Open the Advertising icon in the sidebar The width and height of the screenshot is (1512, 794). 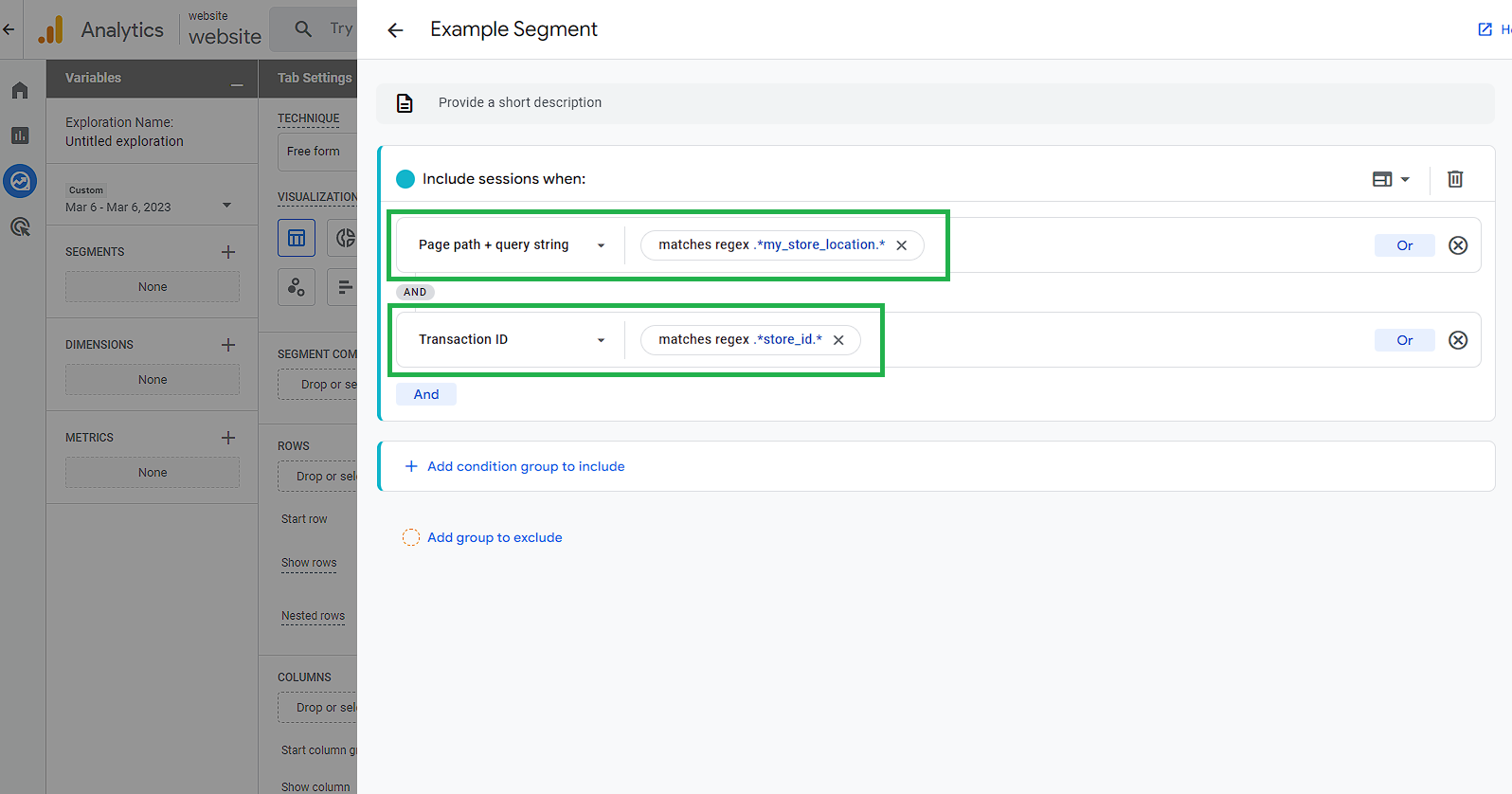coord(20,226)
